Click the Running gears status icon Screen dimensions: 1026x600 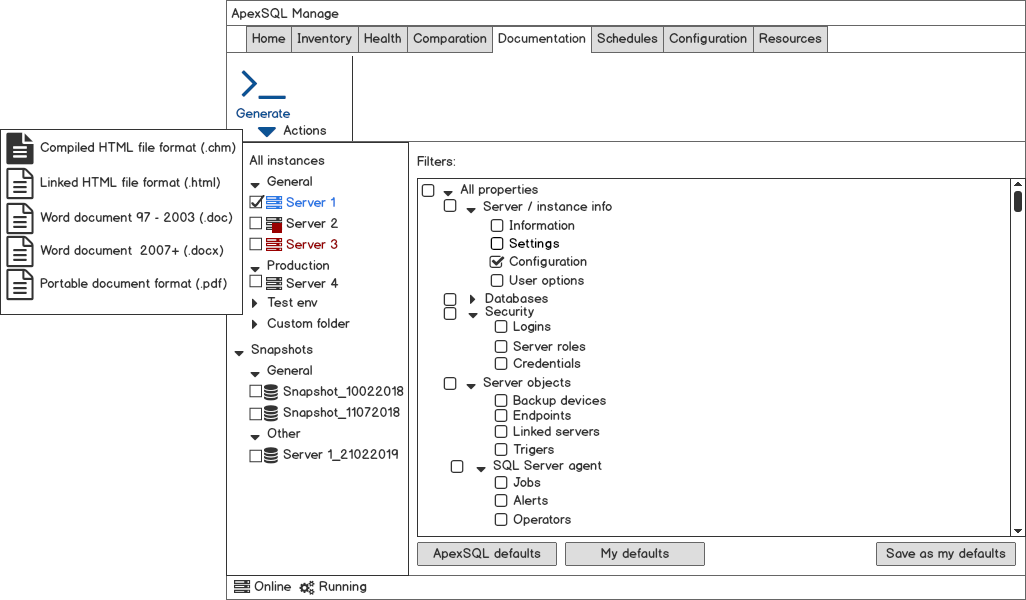coord(307,587)
